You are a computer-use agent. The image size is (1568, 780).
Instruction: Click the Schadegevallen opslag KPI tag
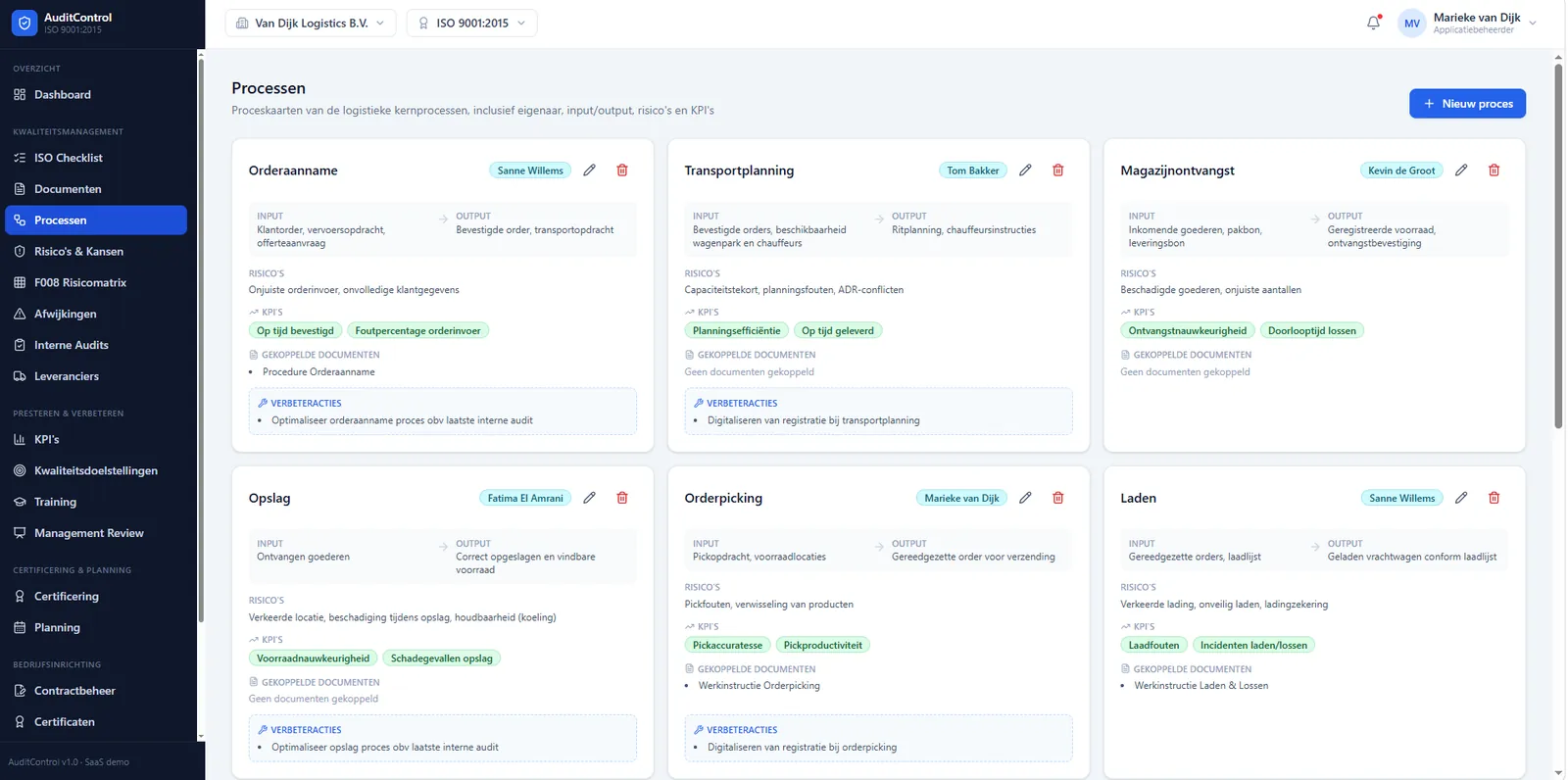click(x=442, y=658)
